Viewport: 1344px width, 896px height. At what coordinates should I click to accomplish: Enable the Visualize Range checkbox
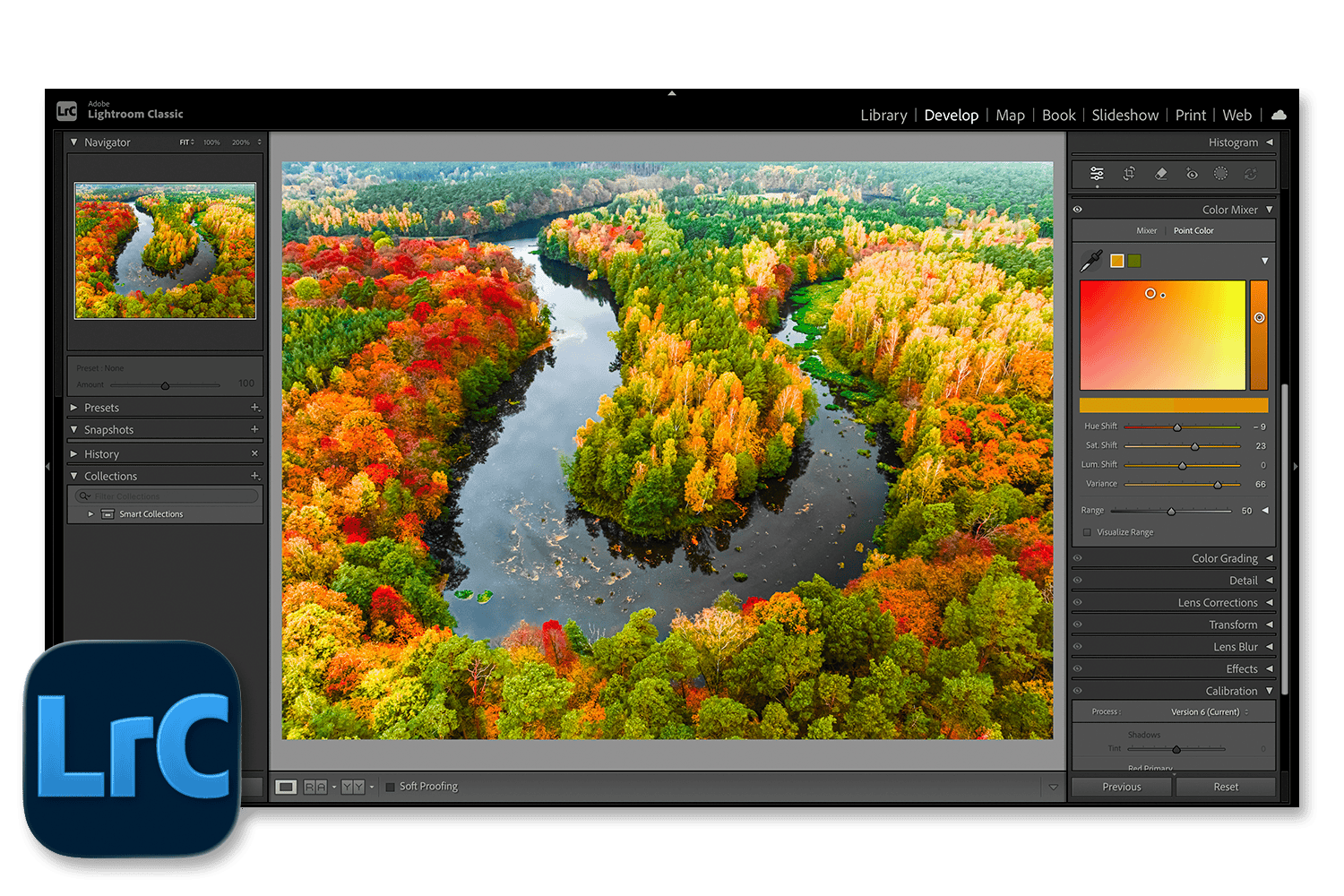click(x=1088, y=532)
